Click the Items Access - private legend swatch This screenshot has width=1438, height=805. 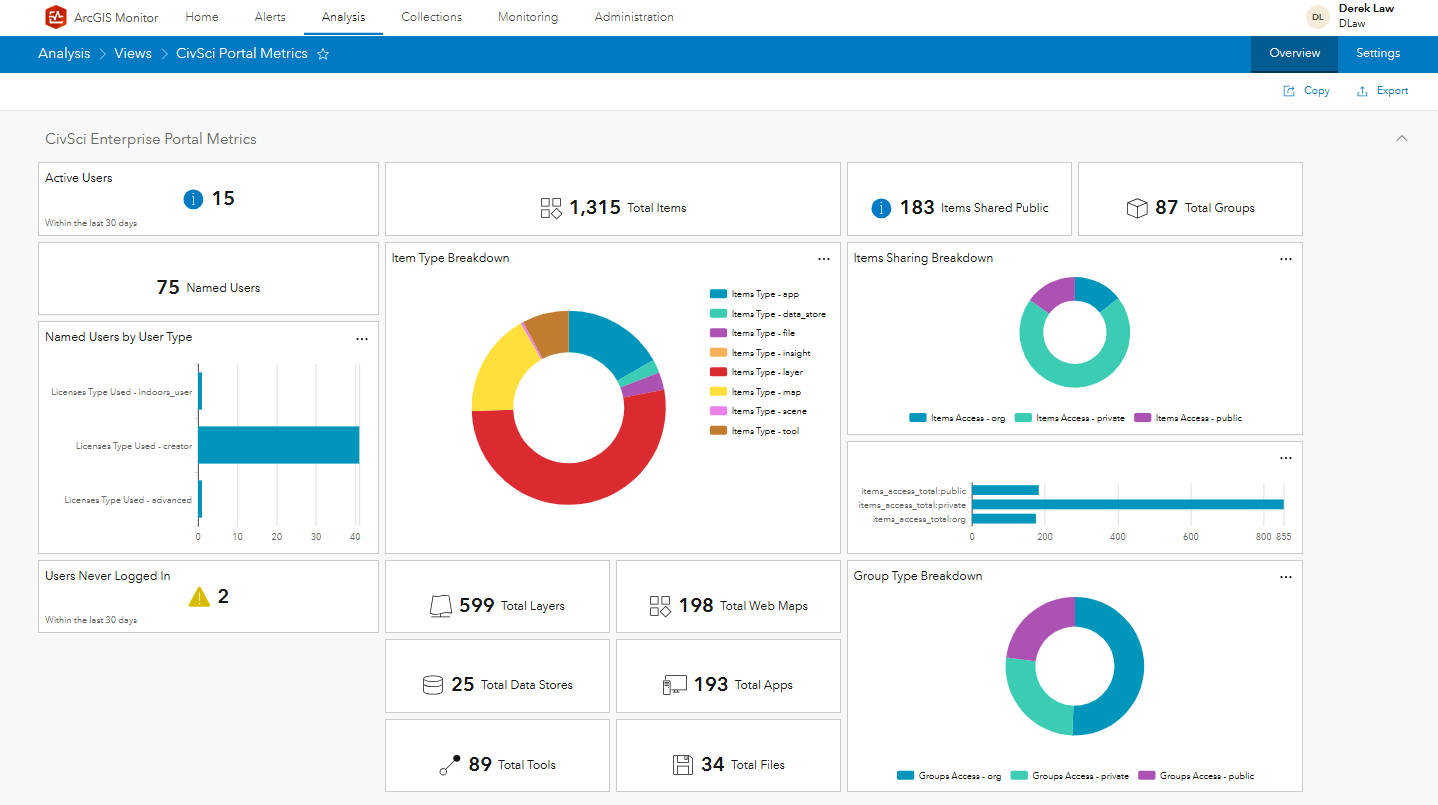click(1023, 418)
